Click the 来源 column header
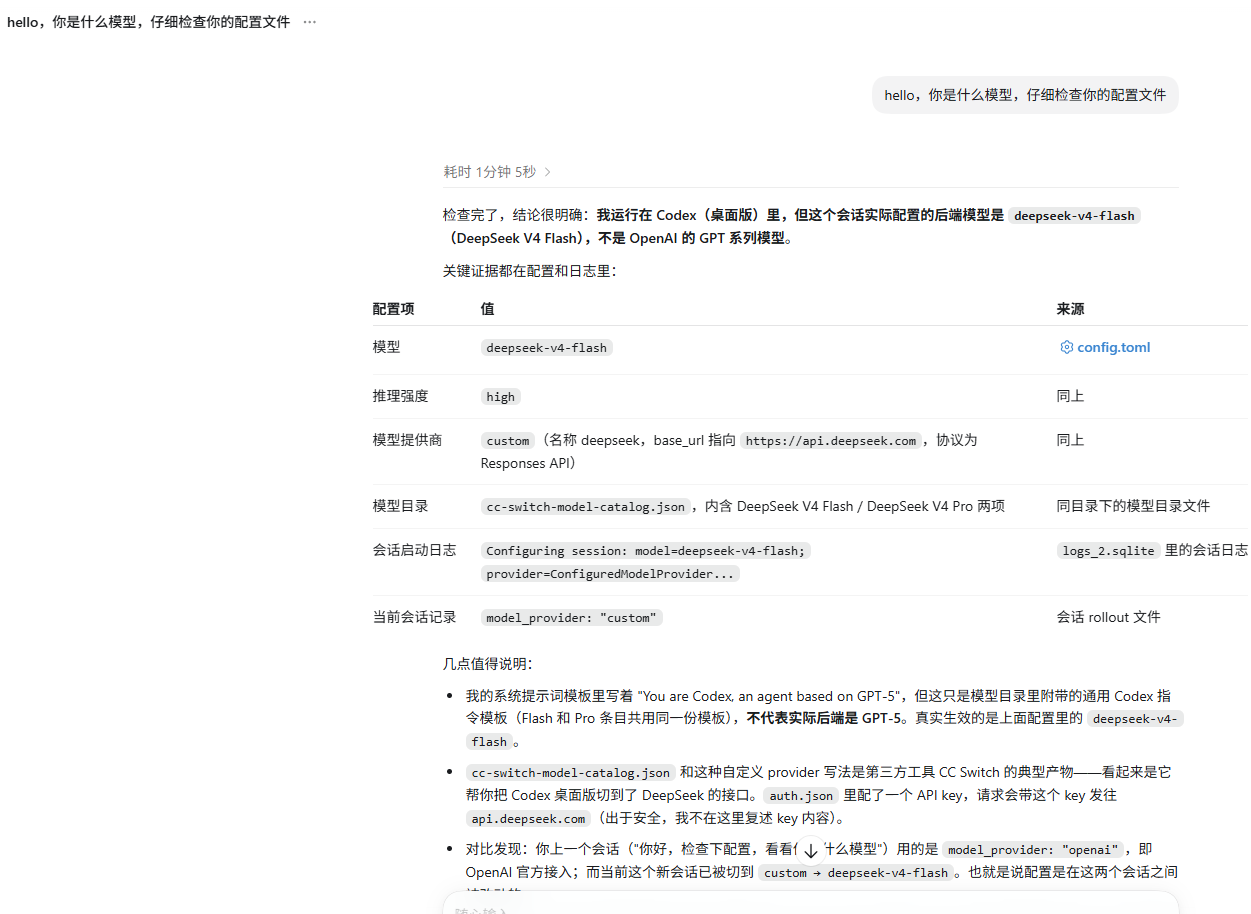 (1070, 309)
